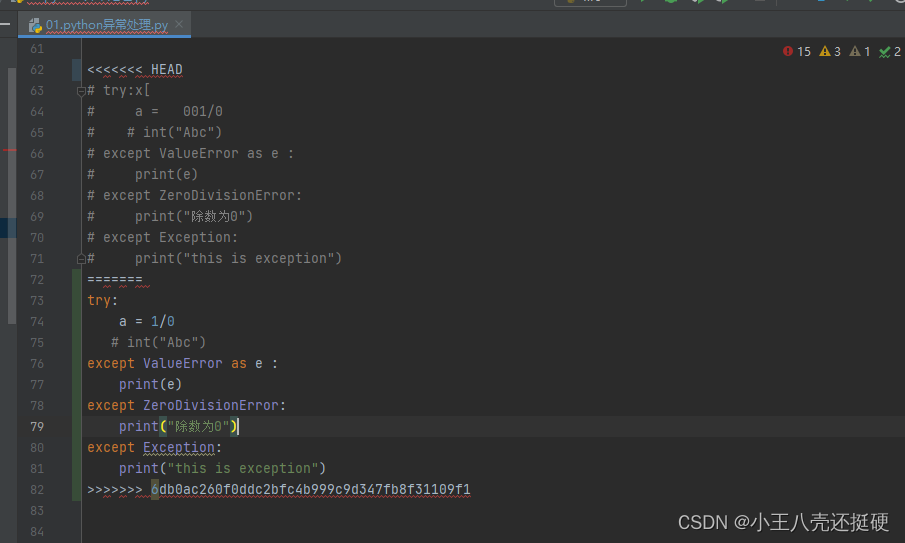Click '# except ZeroDivisionError:' comment line

click(195, 195)
